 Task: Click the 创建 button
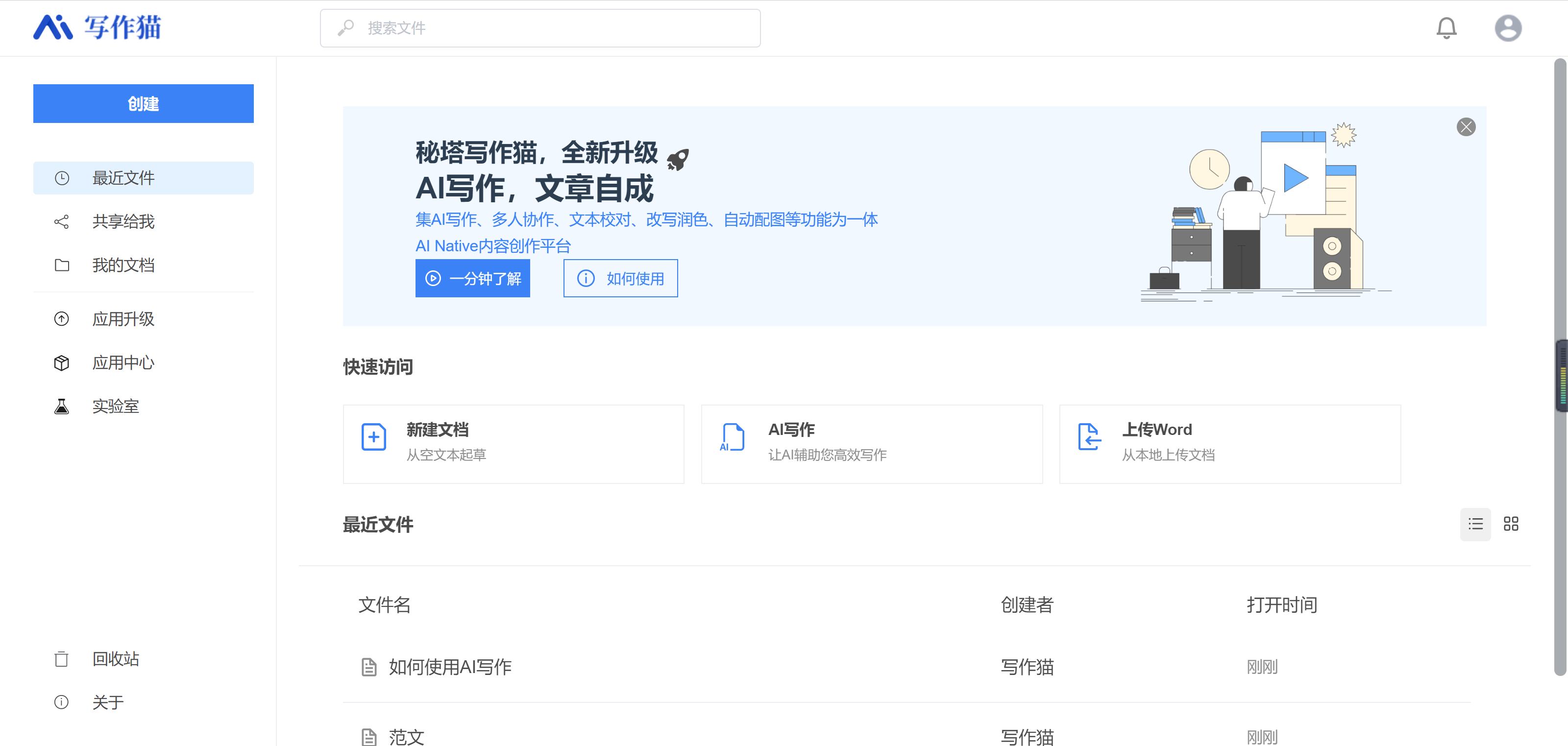point(143,103)
